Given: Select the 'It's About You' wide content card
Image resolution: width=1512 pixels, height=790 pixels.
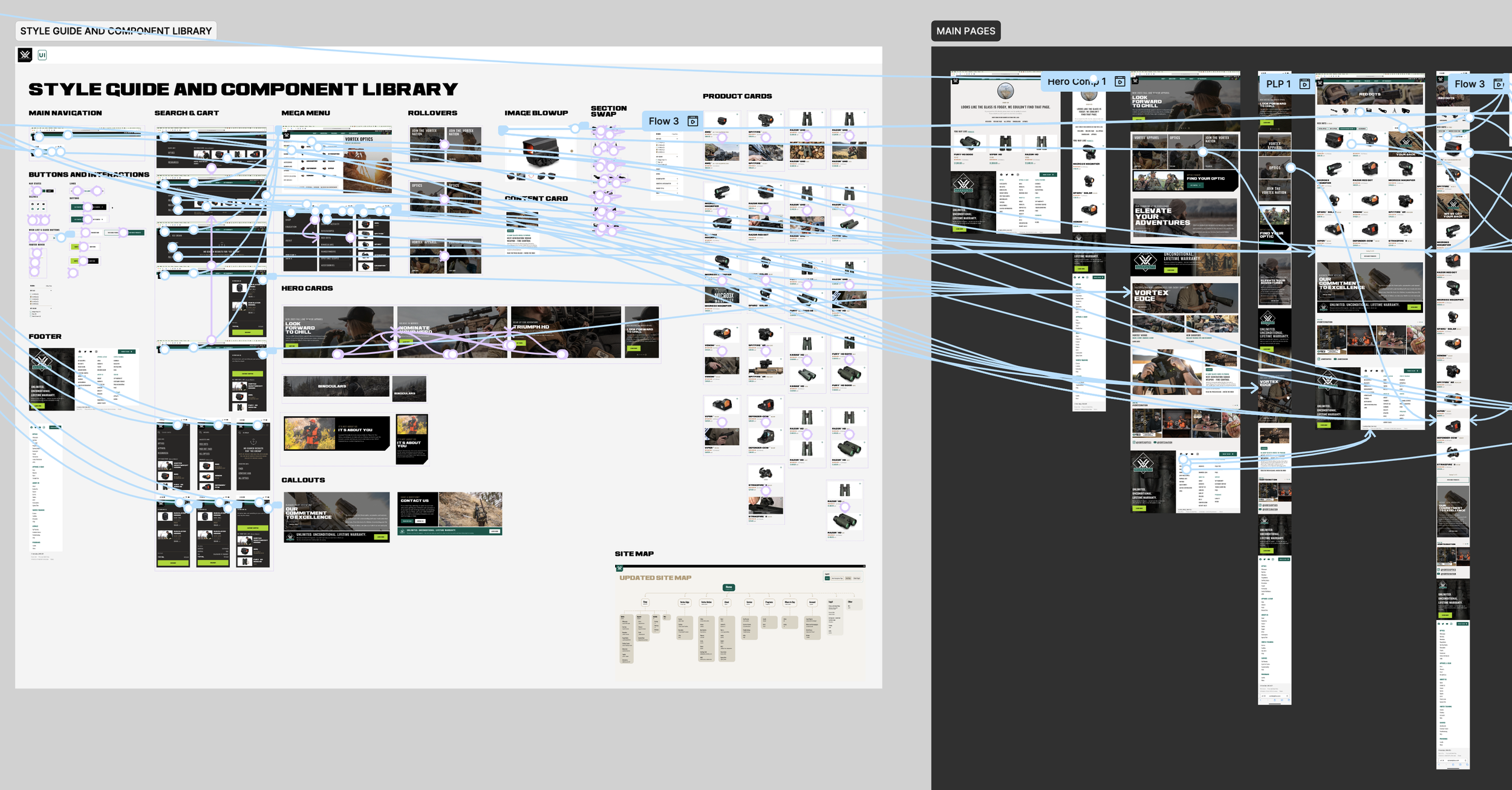Looking at the screenshot, I should coord(336,433).
